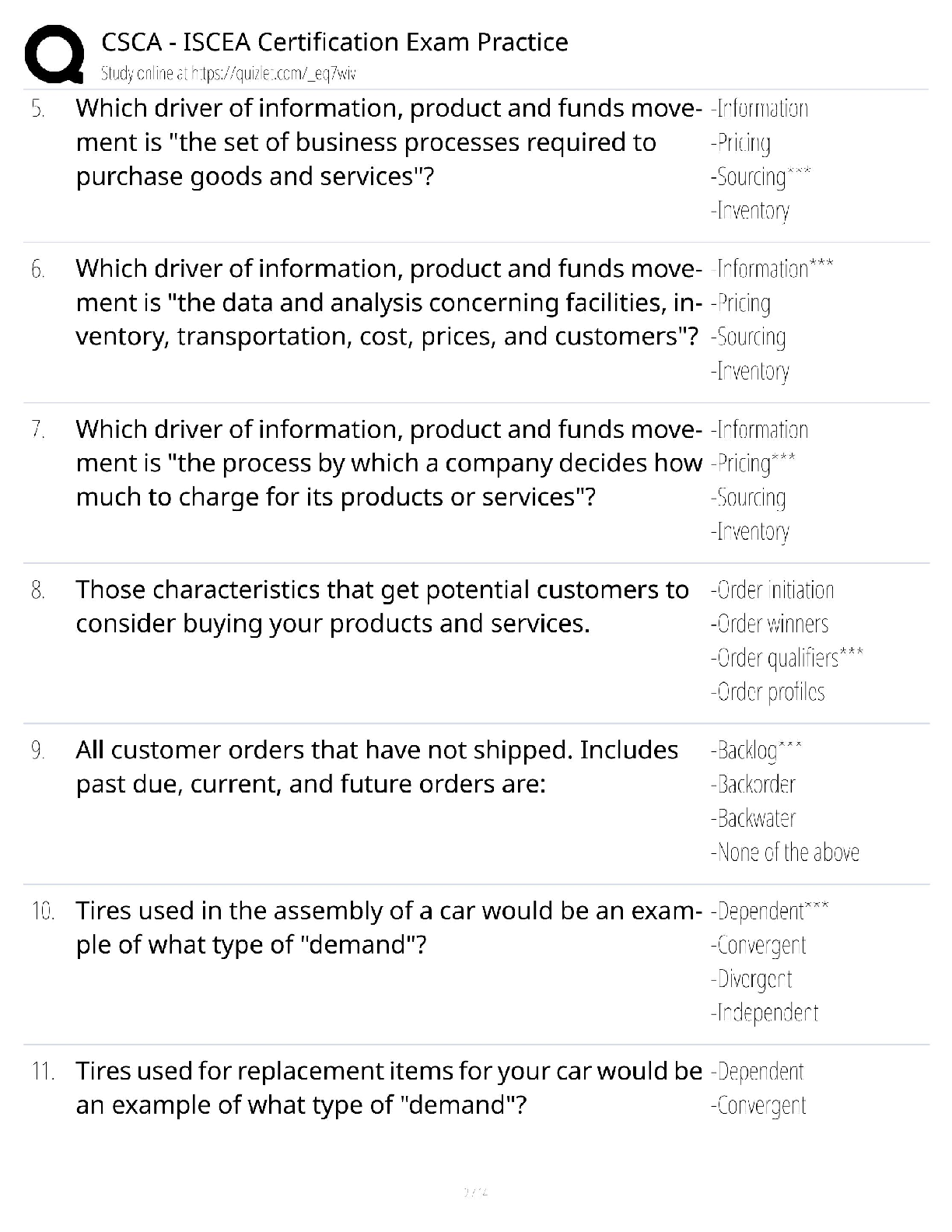Image resolution: width=952 pixels, height=1232 pixels.
Task: Select Dependent*** in question 10
Action: click(769, 911)
